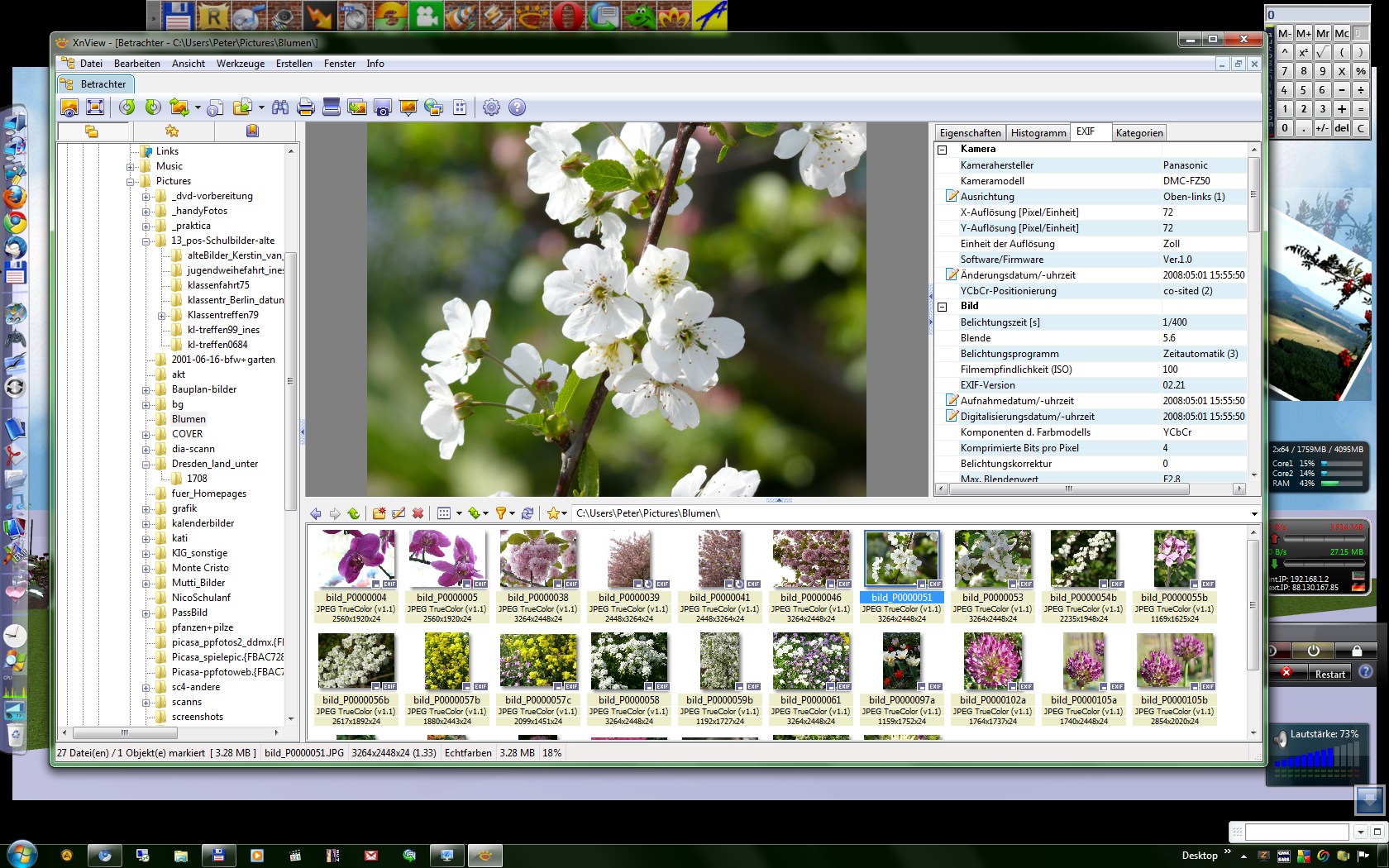Open the path address dropdown arrow
Screen dimensions: 1389x868
(1253, 513)
